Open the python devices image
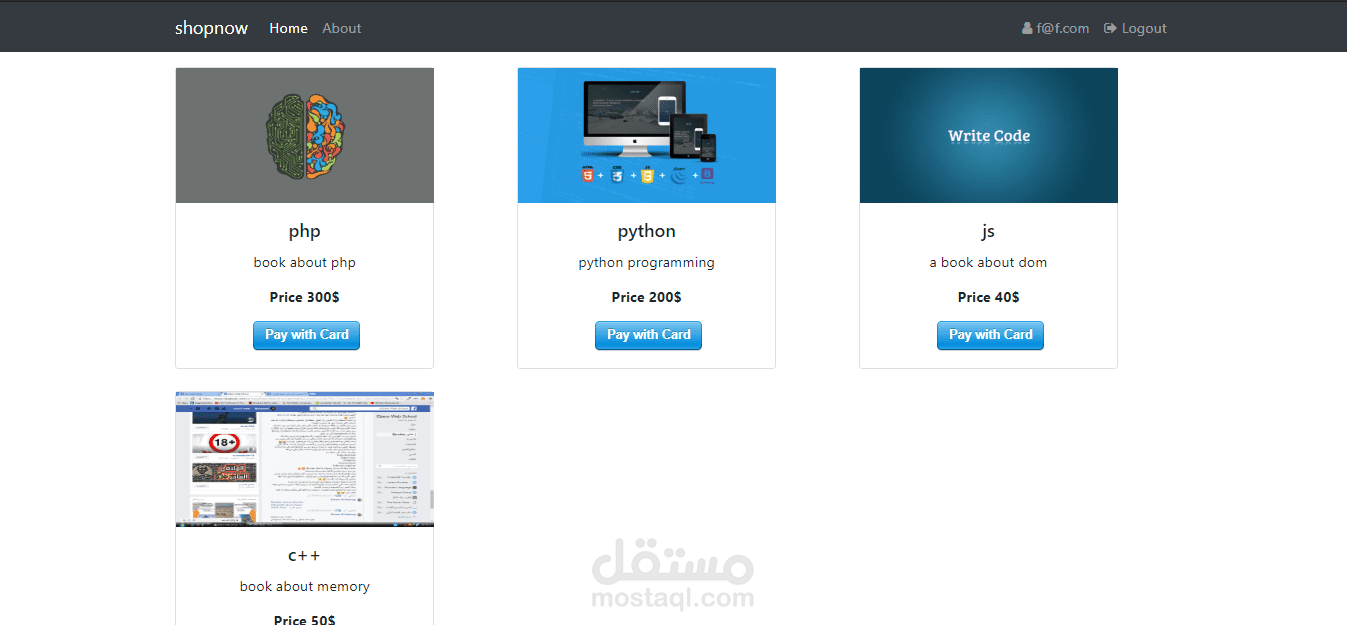 pos(647,135)
